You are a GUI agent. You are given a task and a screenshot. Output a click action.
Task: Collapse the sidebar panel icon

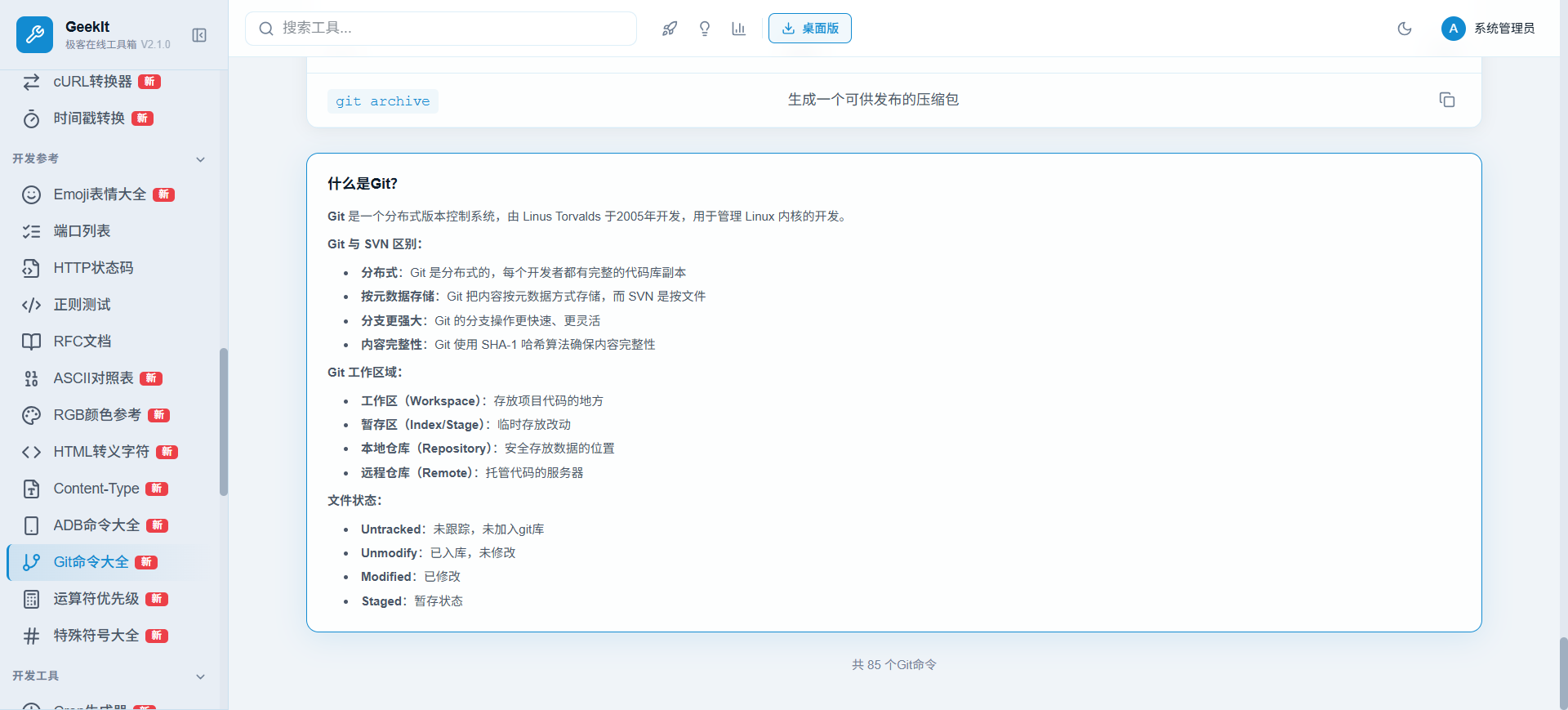pyautogui.click(x=199, y=35)
